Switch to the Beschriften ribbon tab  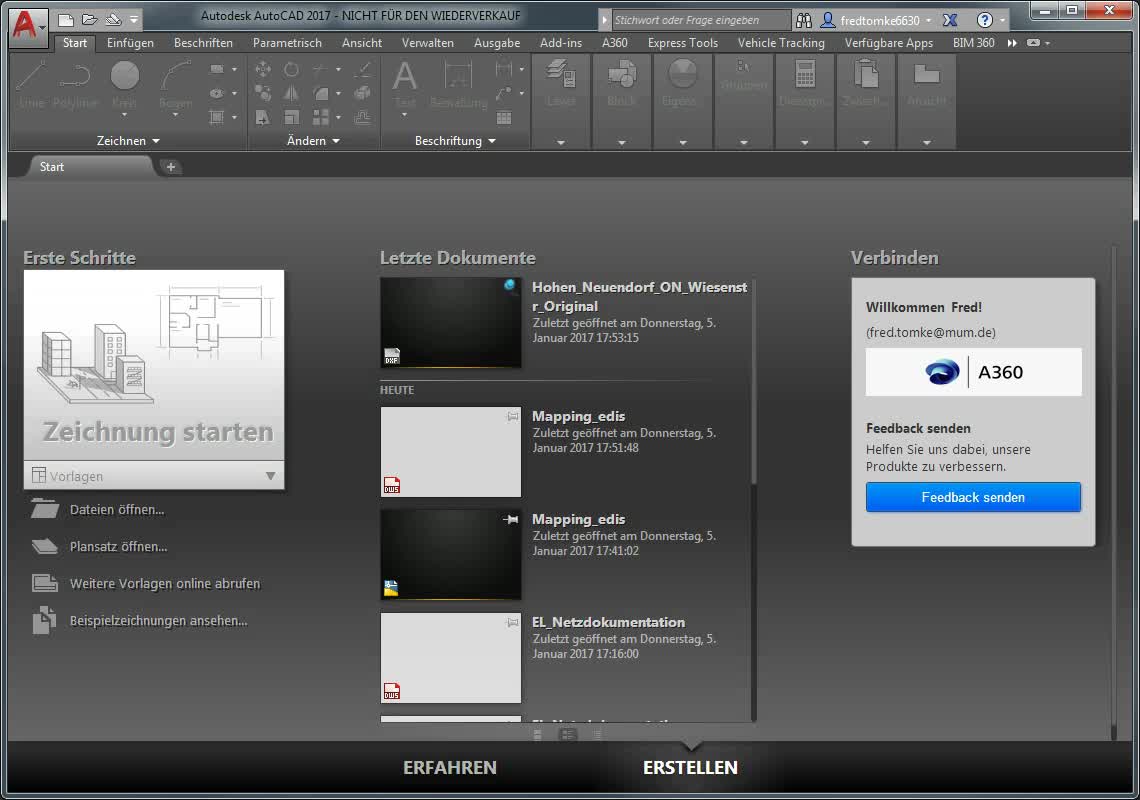(203, 43)
